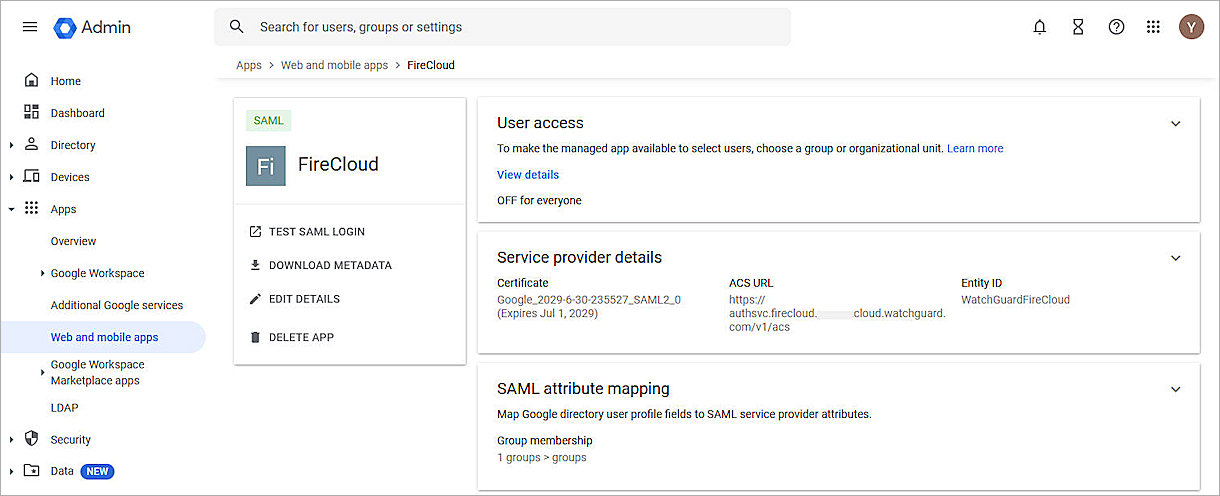
Task: Open Additional Google services
Action: 117,305
